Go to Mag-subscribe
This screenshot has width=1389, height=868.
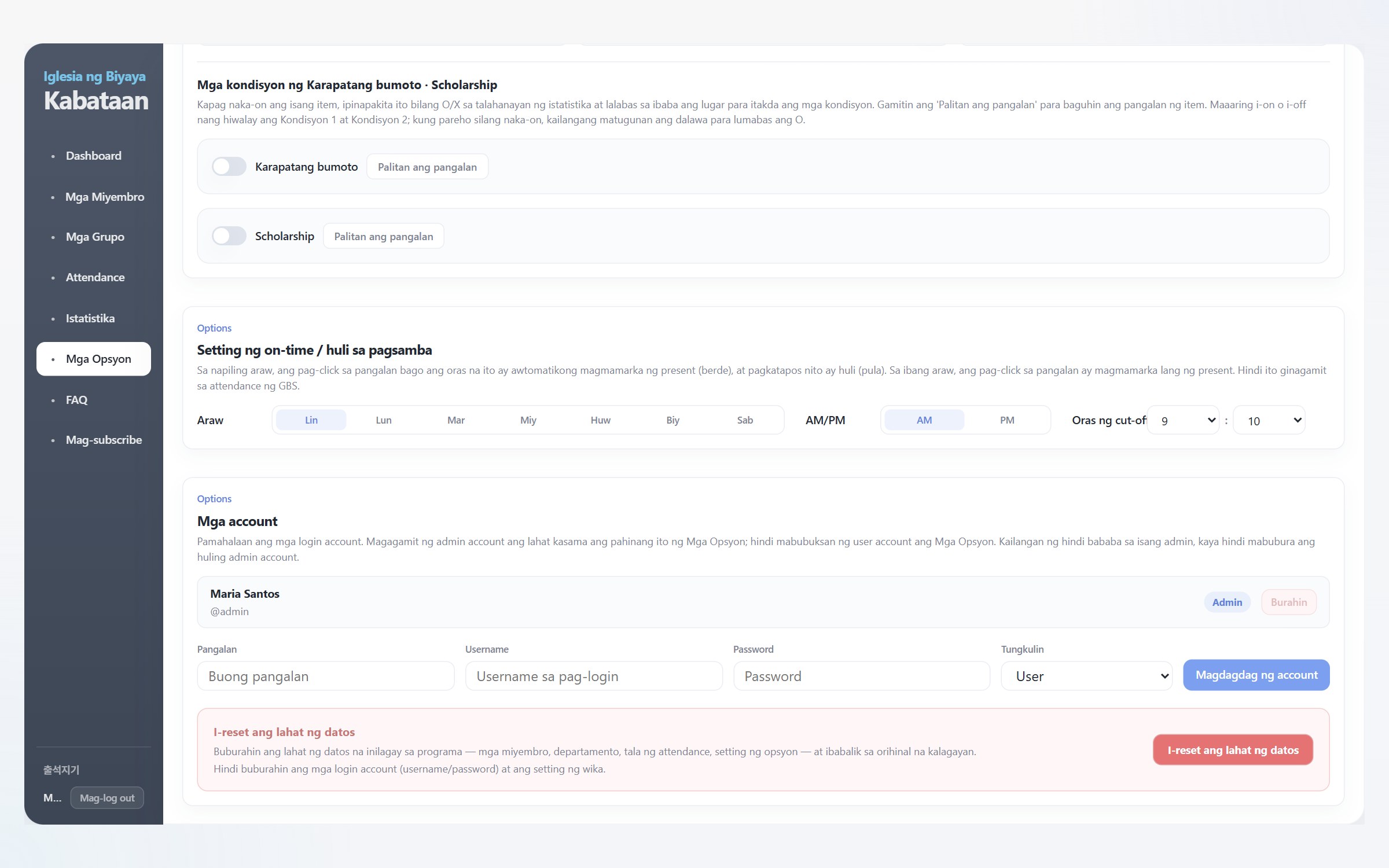94,440
